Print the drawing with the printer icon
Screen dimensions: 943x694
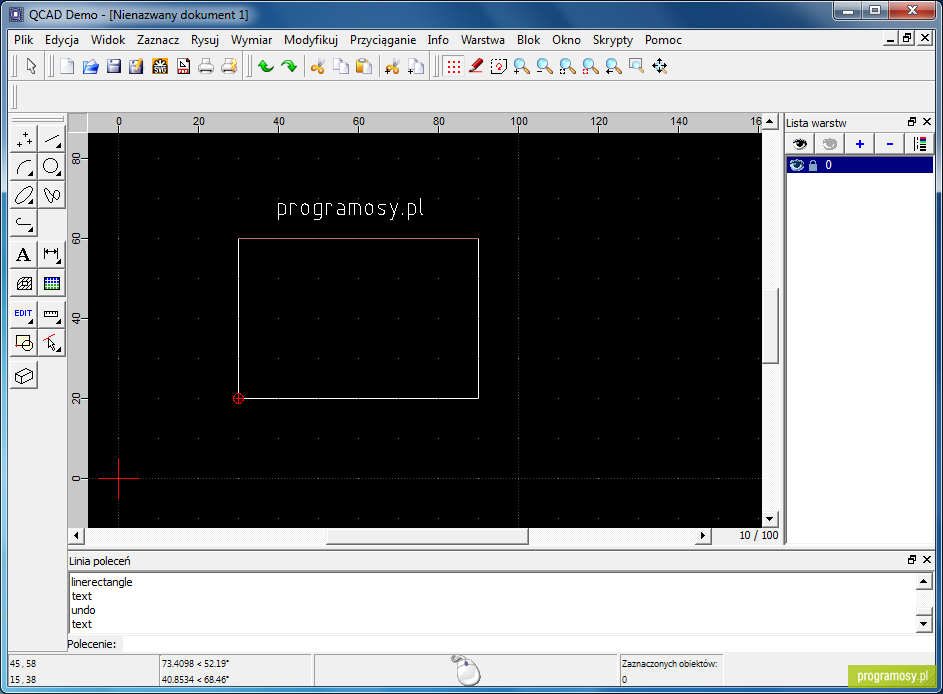(206, 66)
